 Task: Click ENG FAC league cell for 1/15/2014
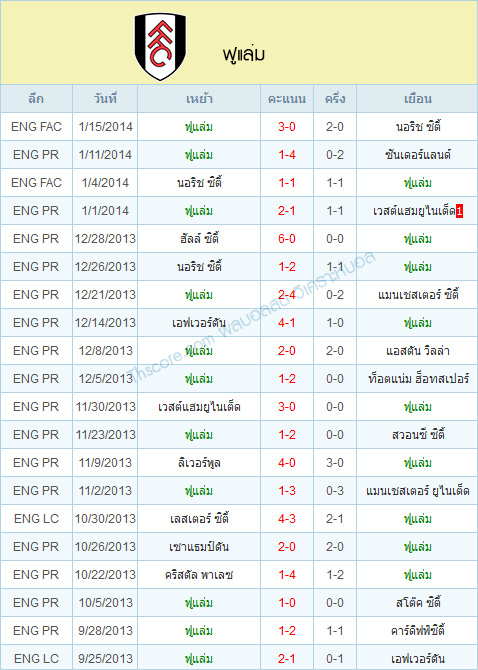pyautogui.click(x=36, y=127)
